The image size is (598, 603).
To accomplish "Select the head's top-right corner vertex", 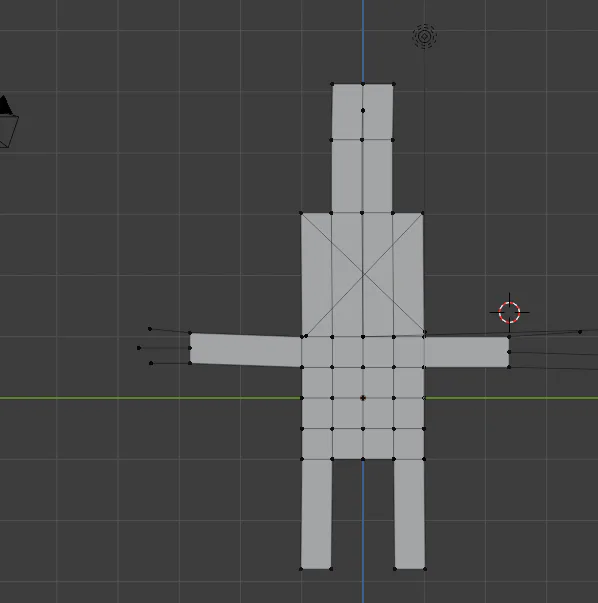I will pyautogui.click(x=393, y=84).
